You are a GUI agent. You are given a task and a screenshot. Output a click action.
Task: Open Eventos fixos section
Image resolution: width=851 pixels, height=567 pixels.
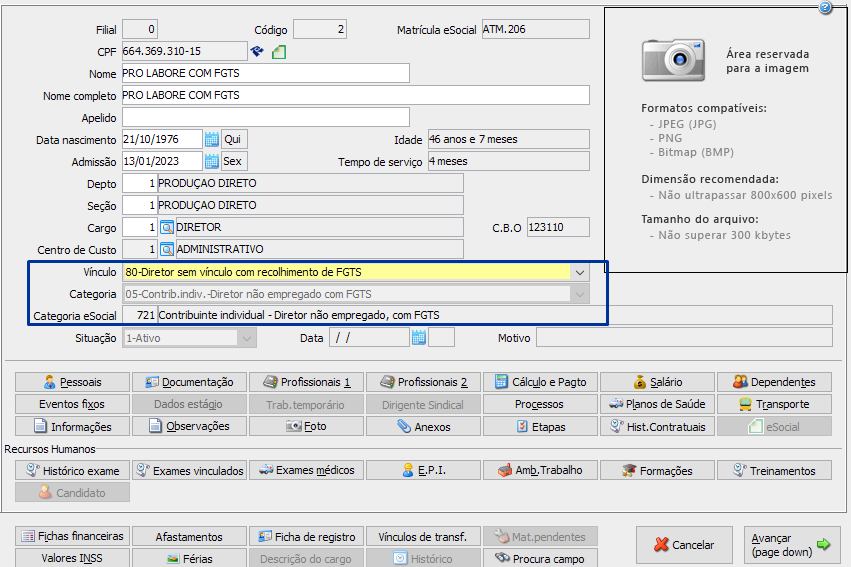pos(72,404)
